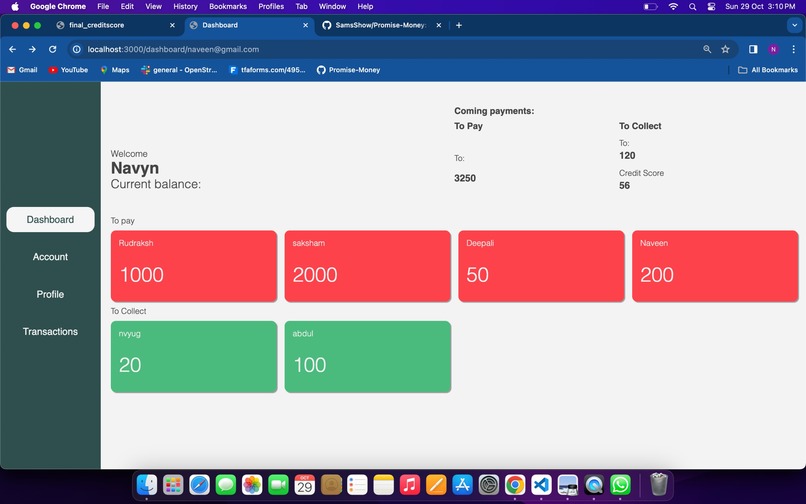Viewport: 806px width, 504px height.
Task: Open the History menu
Action: 185,6
